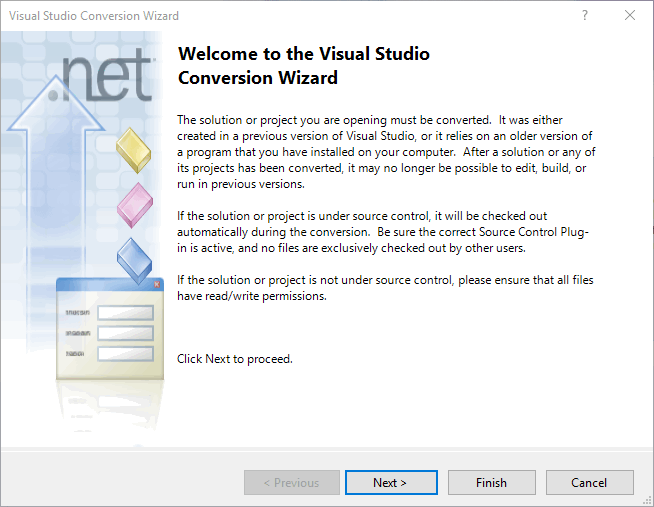Click the red close icon on the illustrated form

156,285
